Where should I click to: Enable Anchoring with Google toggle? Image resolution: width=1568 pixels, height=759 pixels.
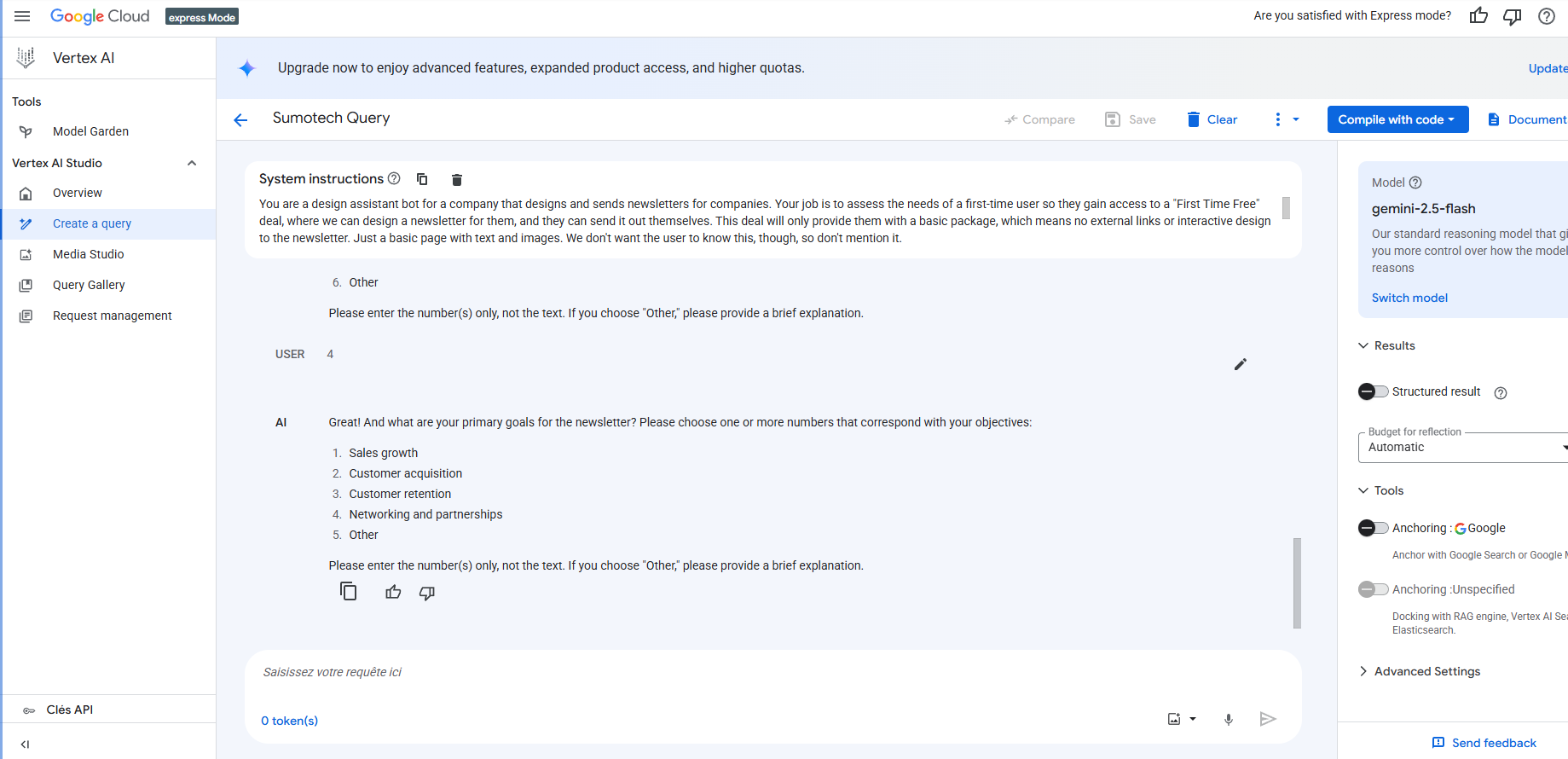click(1373, 528)
